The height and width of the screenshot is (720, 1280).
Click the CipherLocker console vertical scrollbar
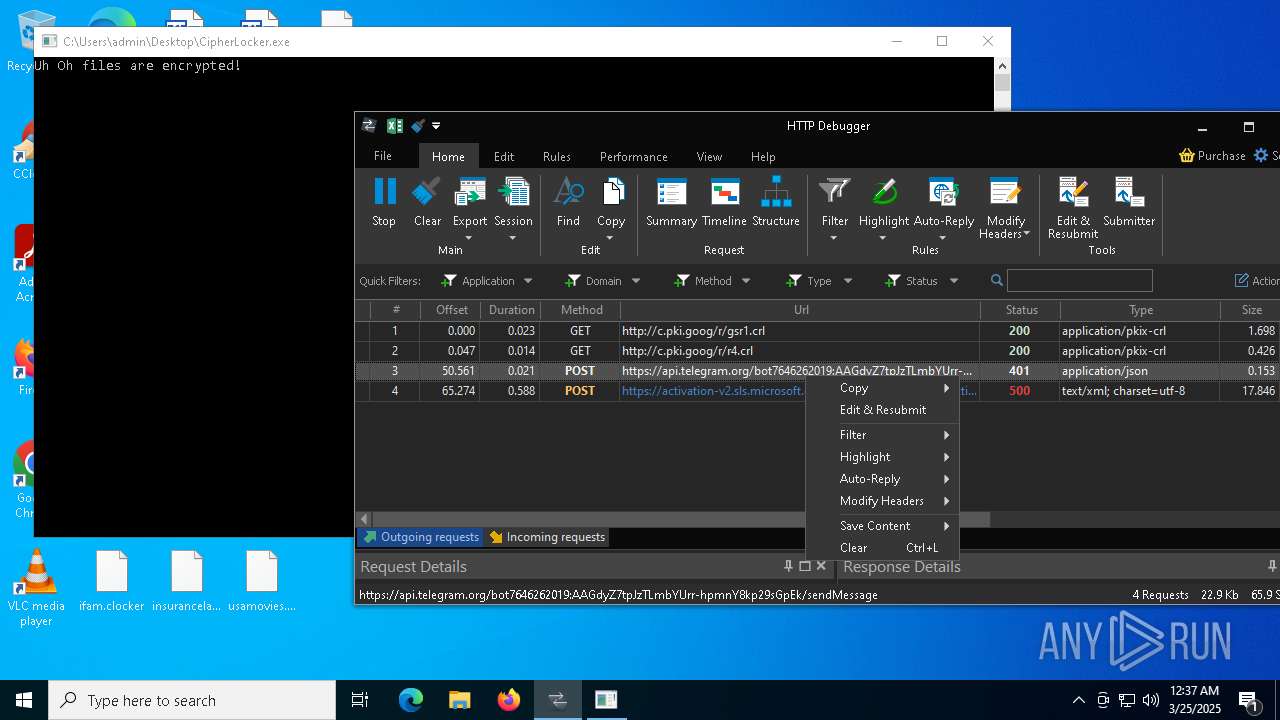pos(1003,84)
